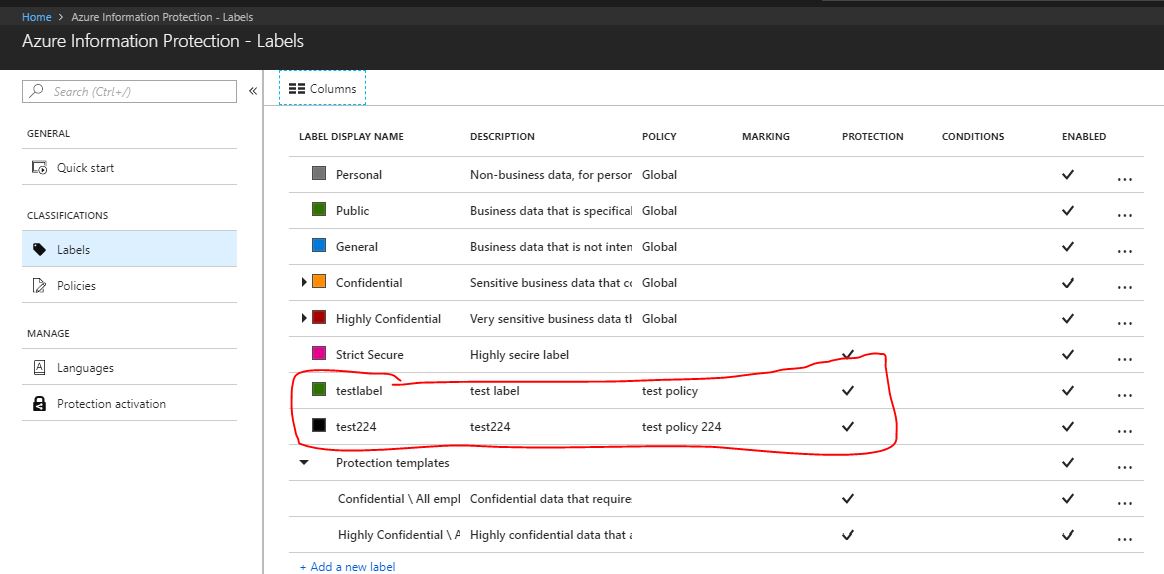Image resolution: width=1164 pixels, height=574 pixels.
Task: Click the search magnifier icon
Action: coord(37,91)
